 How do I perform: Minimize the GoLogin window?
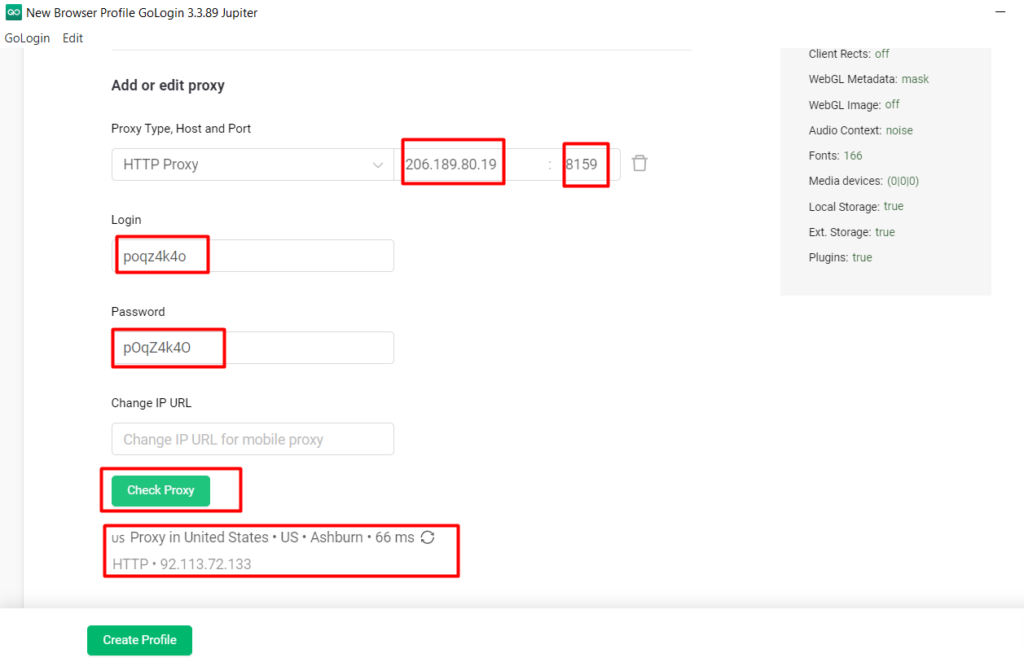pos(1000,12)
